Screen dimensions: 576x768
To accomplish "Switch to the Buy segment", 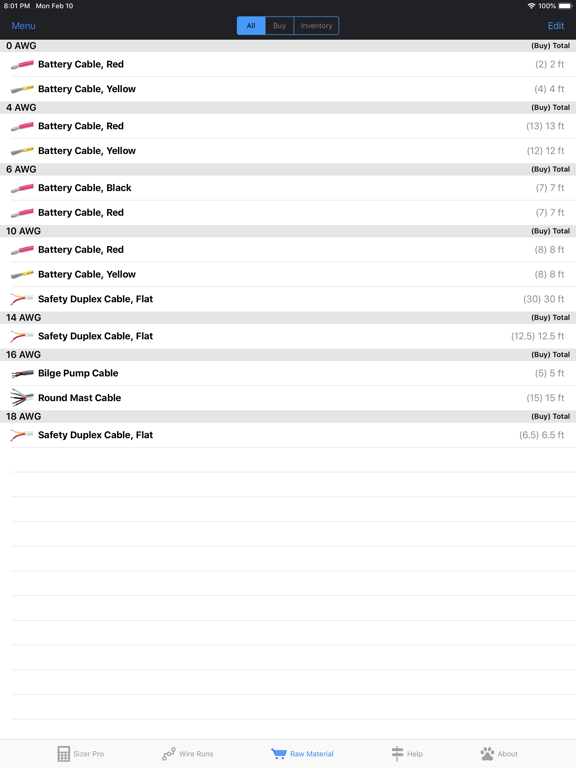I will pyautogui.click(x=279, y=25).
